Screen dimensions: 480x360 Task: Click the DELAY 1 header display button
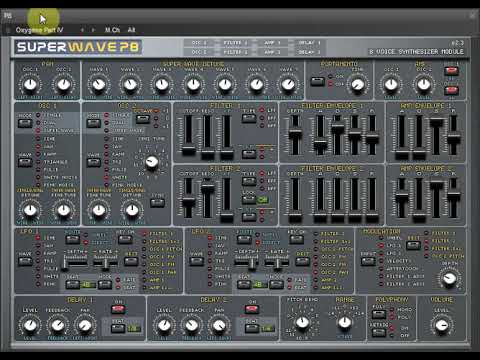tap(309, 43)
